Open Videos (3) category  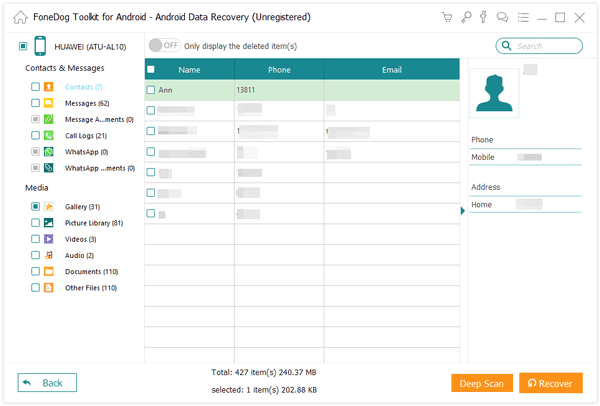click(80, 239)
